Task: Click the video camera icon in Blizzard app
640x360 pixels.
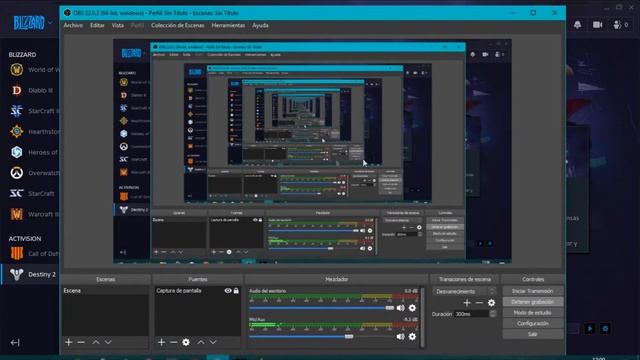Action: coord(598,25)
